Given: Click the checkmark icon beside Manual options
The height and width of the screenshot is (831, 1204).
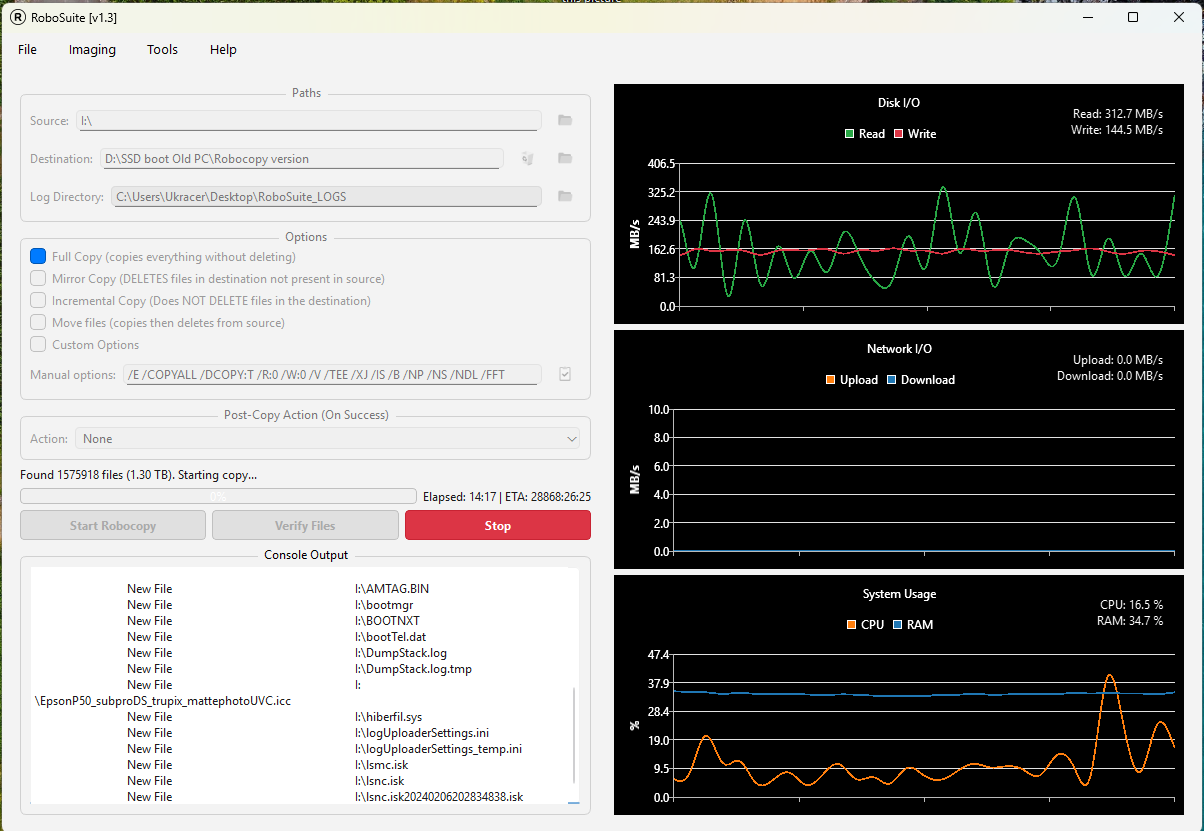Looking at the screenshot, I should point(565,374).
